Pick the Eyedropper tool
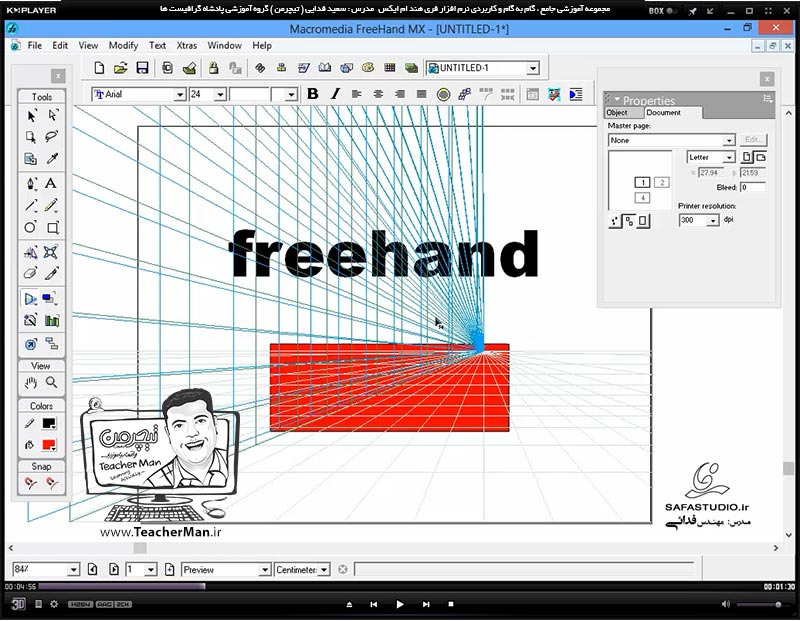The width and height of the screenshot is (800, 621). coord(52,158)
